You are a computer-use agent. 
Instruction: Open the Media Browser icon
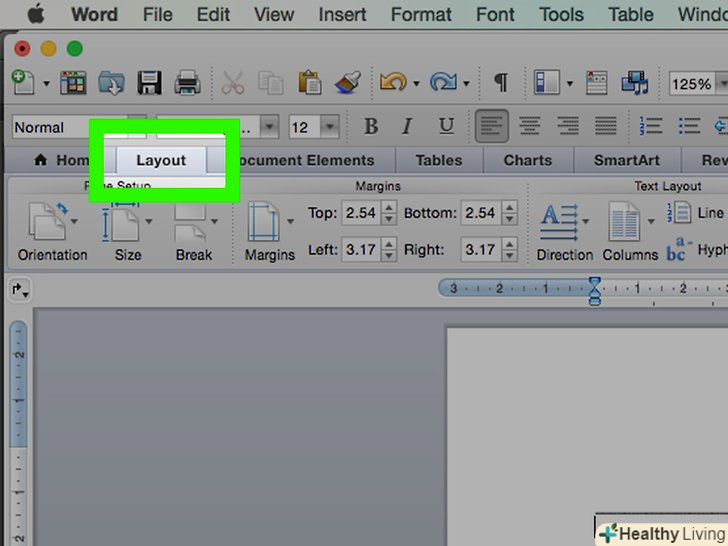coord(635,83)
